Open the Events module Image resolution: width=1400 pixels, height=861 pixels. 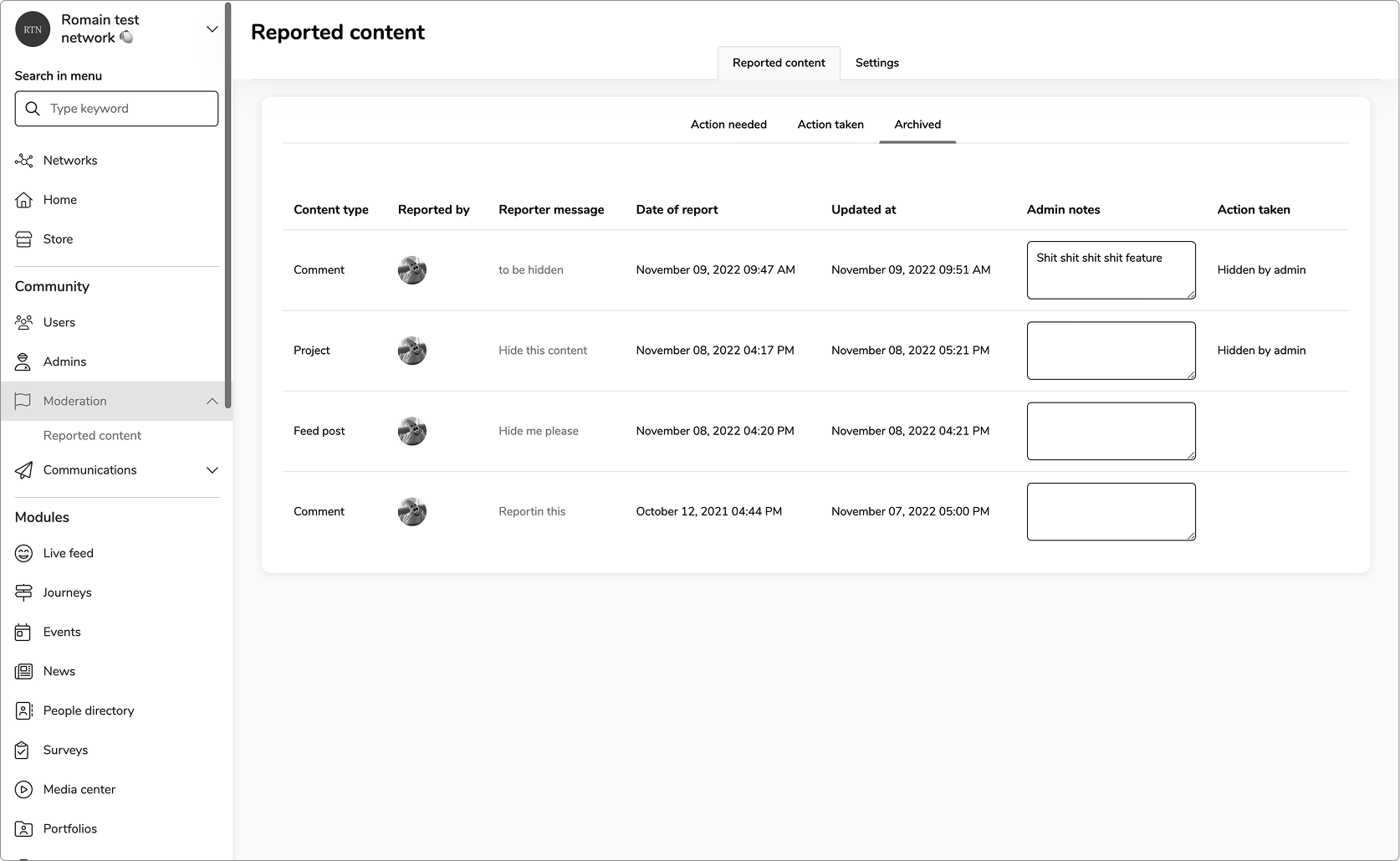(x=62, y=632)
